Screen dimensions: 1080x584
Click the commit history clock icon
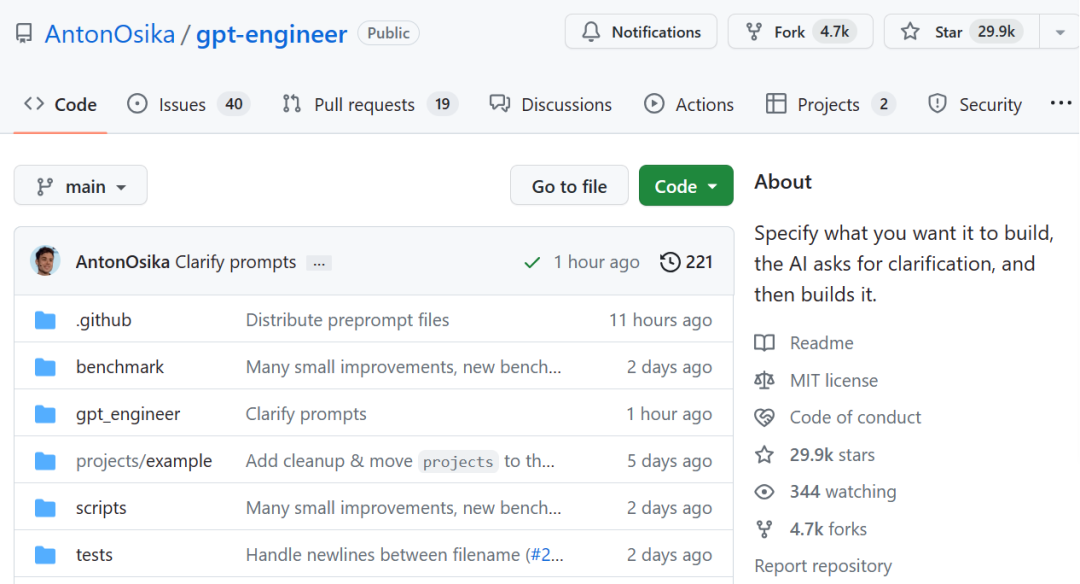670,262
